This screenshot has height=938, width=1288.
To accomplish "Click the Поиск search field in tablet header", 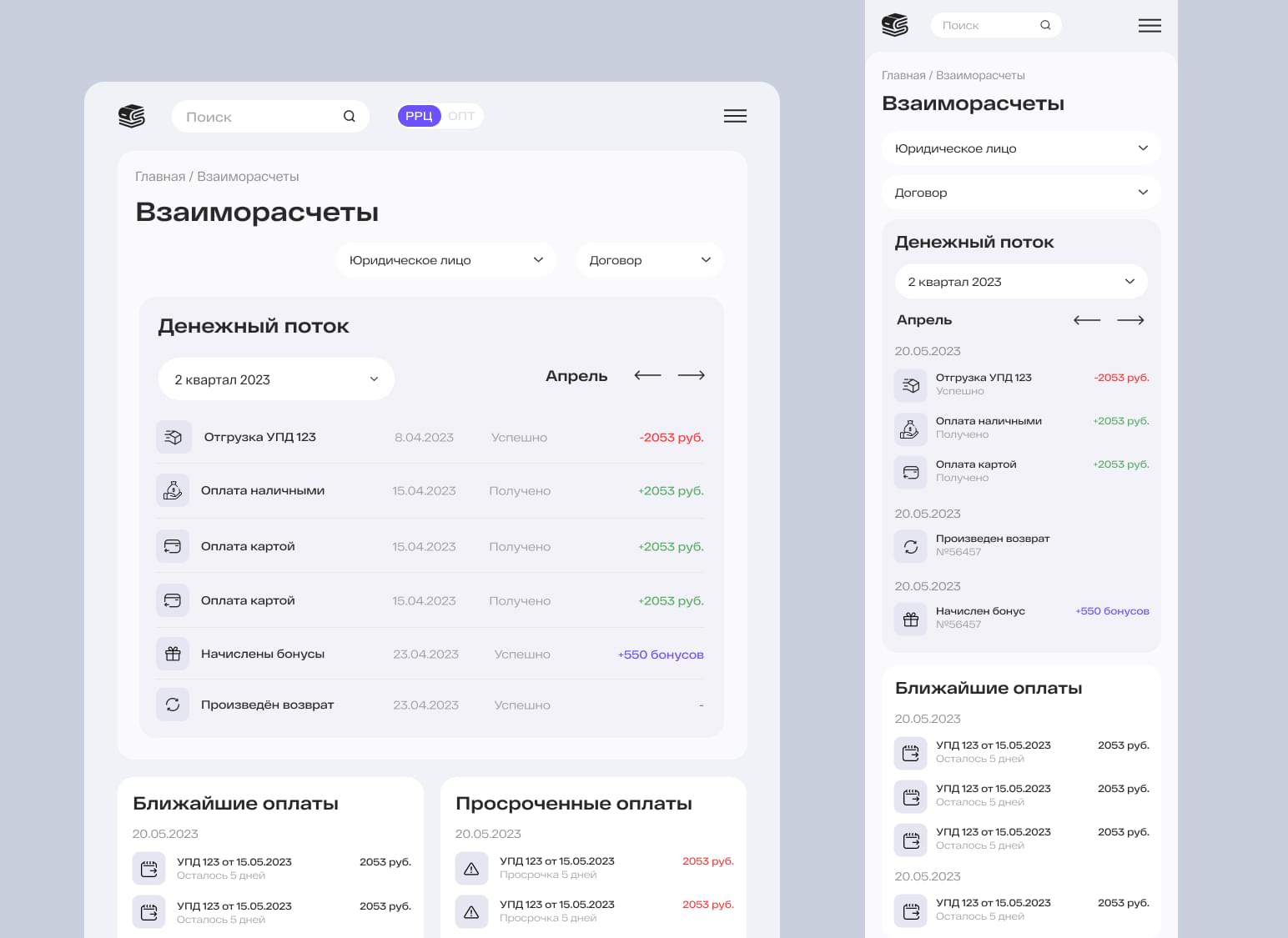I will tap(259, 117).
